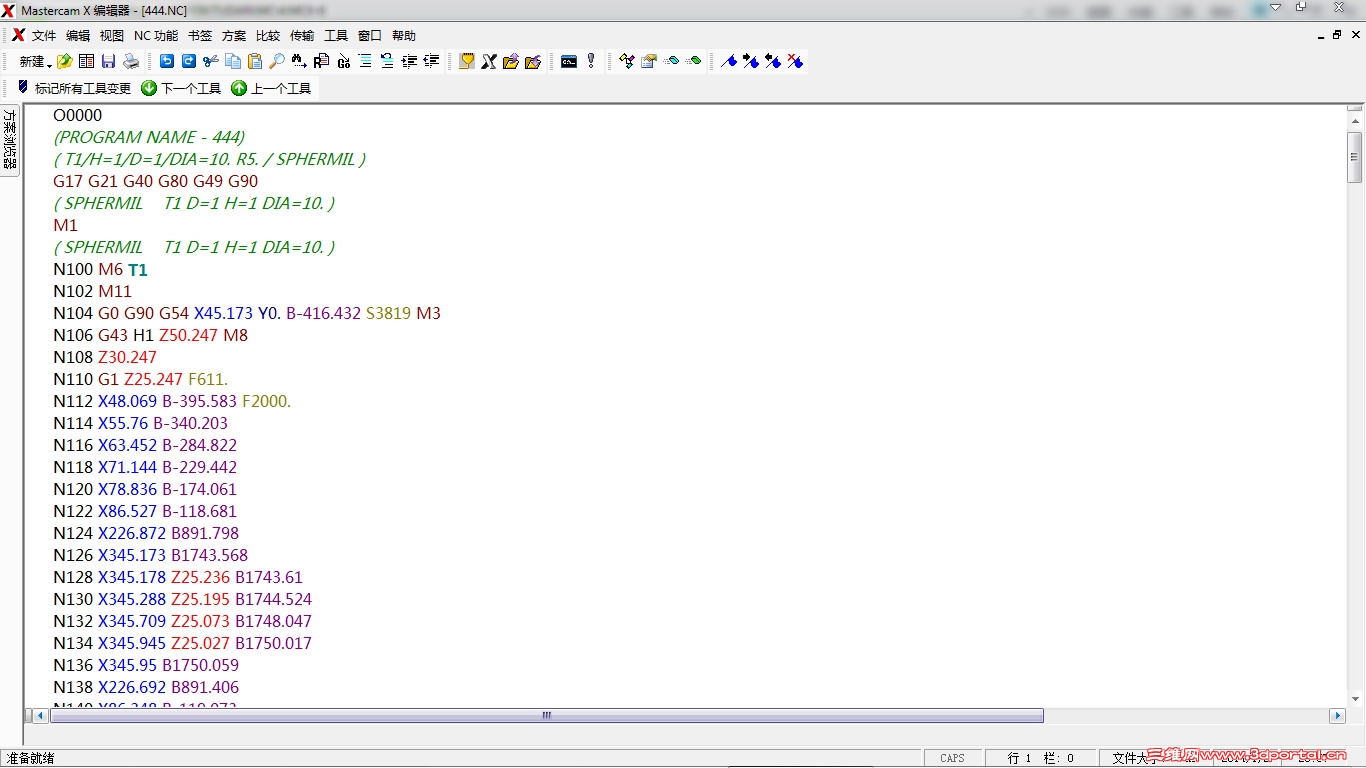This screenshot has width=1366, height=768.
Task: Click the N106 G43 H1 line
Action: (x=151, y=335)
